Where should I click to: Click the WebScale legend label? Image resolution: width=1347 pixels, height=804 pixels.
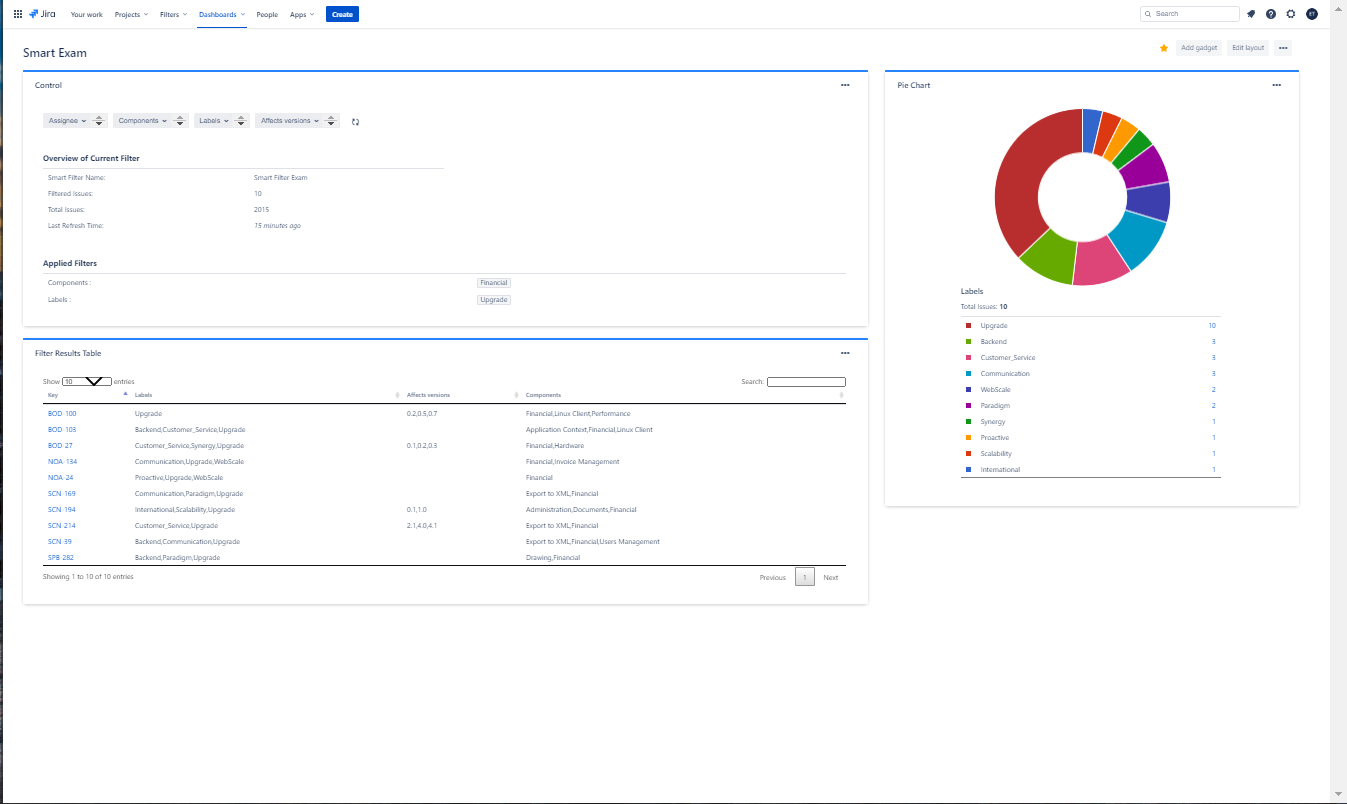click(x=998, y=390)
